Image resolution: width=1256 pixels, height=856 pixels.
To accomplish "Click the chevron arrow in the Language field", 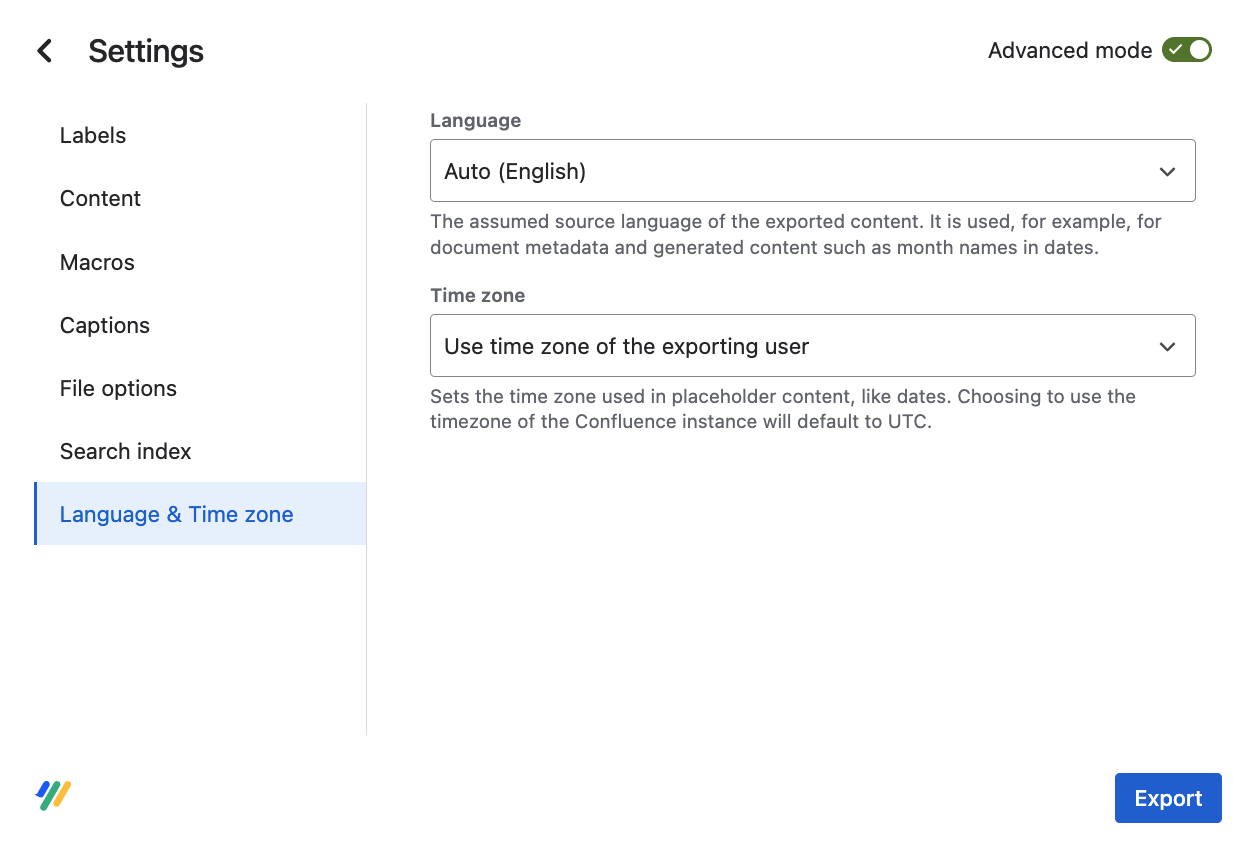I will tap(1167, 171).
